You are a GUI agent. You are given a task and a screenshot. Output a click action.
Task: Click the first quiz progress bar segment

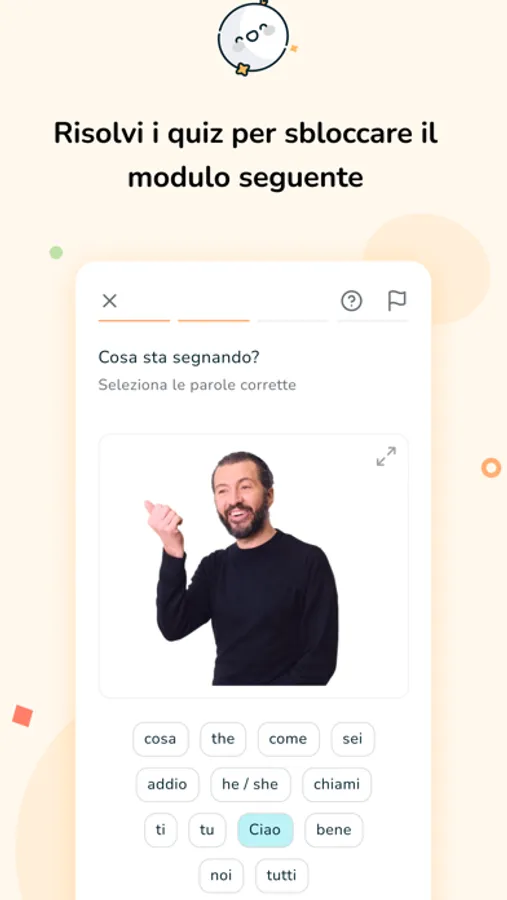pyautogui.click(x=134, y=321)
